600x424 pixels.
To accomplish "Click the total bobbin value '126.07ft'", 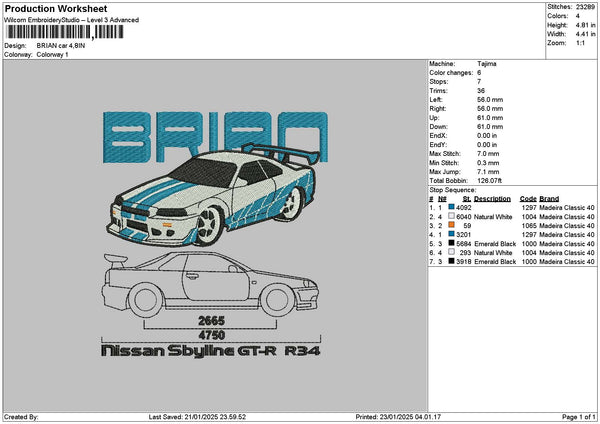I will [x=489, y=181].
